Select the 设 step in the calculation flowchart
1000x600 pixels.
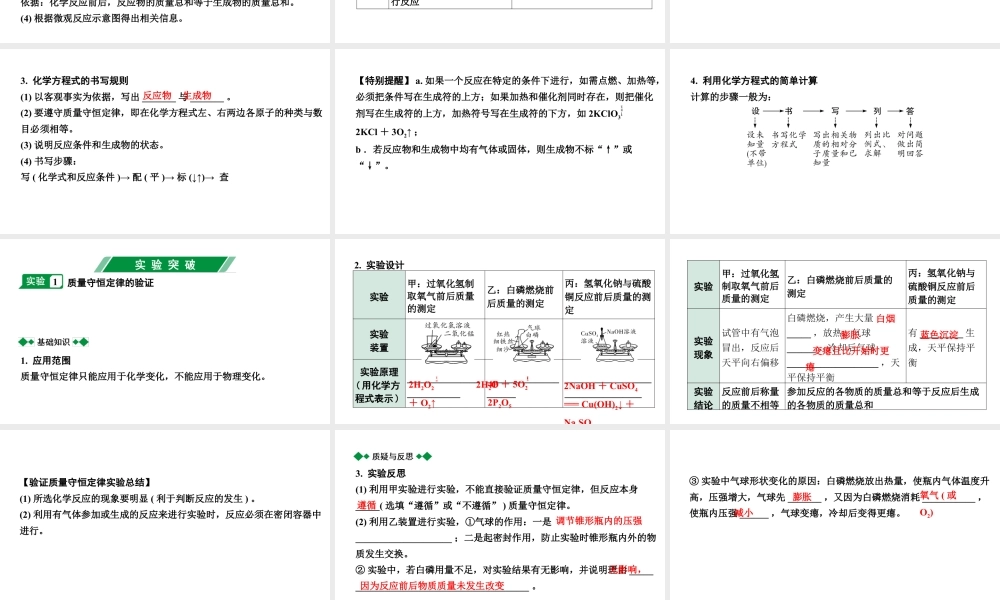pyautogui.click(x=755, y=110)
